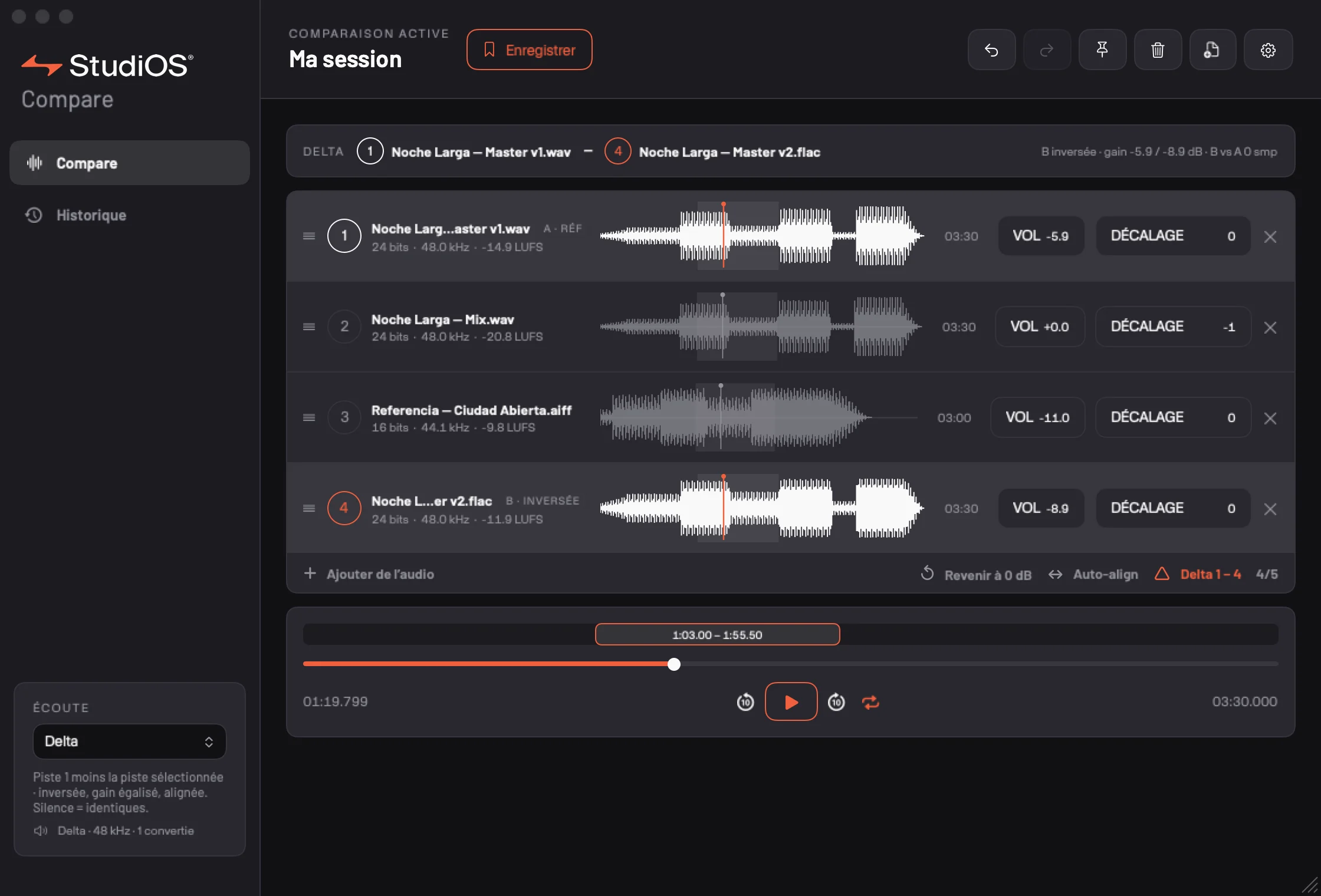The height and width of the screenshot is (896, 1321).
Task: Grab reorder handle of Ciudad Abierta.aiff row
Action: [309, 418]
